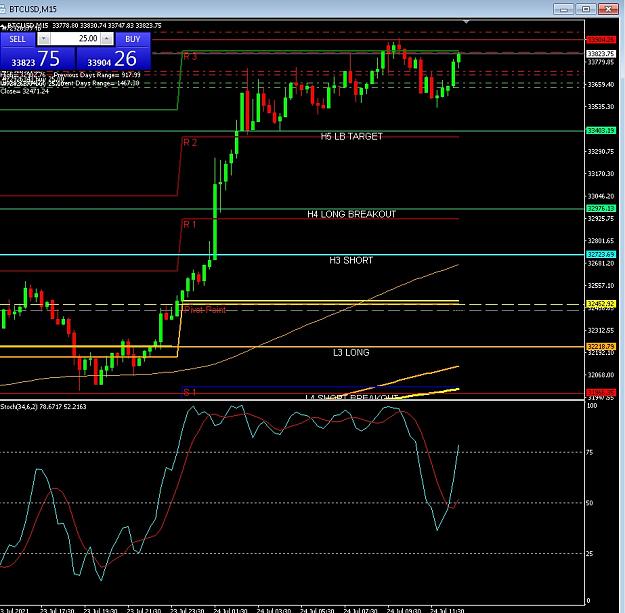Click the L3 LONG label
This screenshot has width=625, height=613.
pos(351,352)
